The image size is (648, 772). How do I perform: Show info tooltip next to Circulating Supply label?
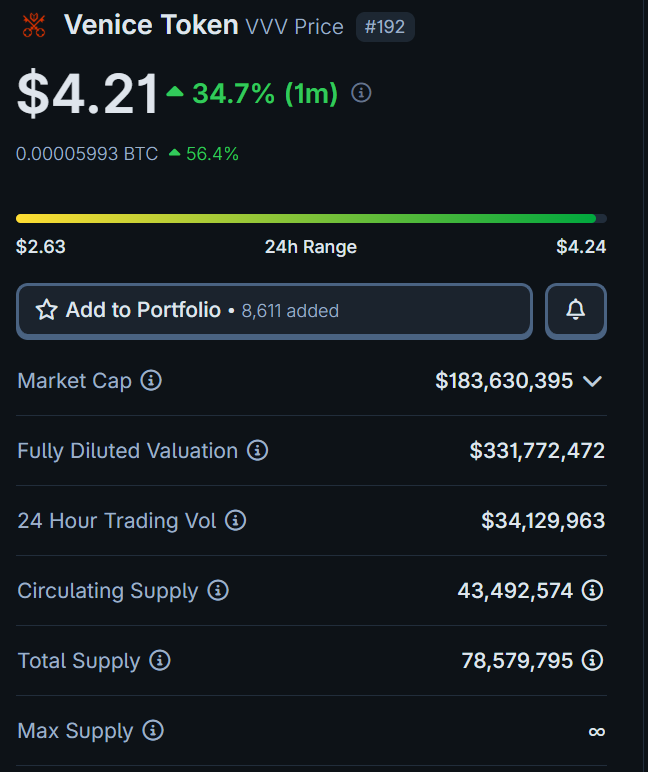[x=218, y=590]
